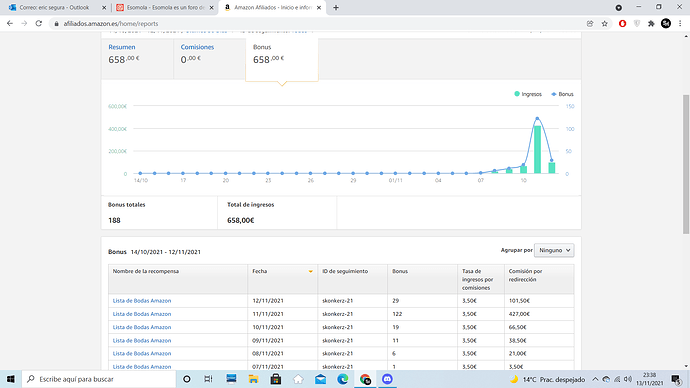Click the round dropdown icon beside the minimize button

point(619,7)
